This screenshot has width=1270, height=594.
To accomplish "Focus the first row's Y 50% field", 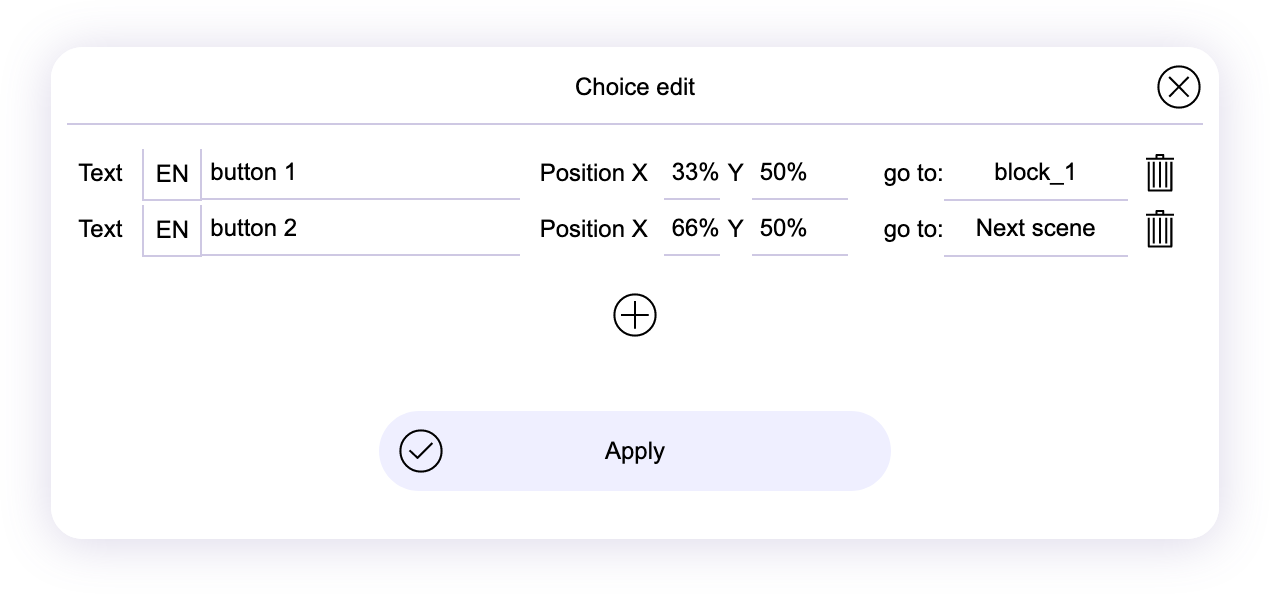I will coord(798,173).
